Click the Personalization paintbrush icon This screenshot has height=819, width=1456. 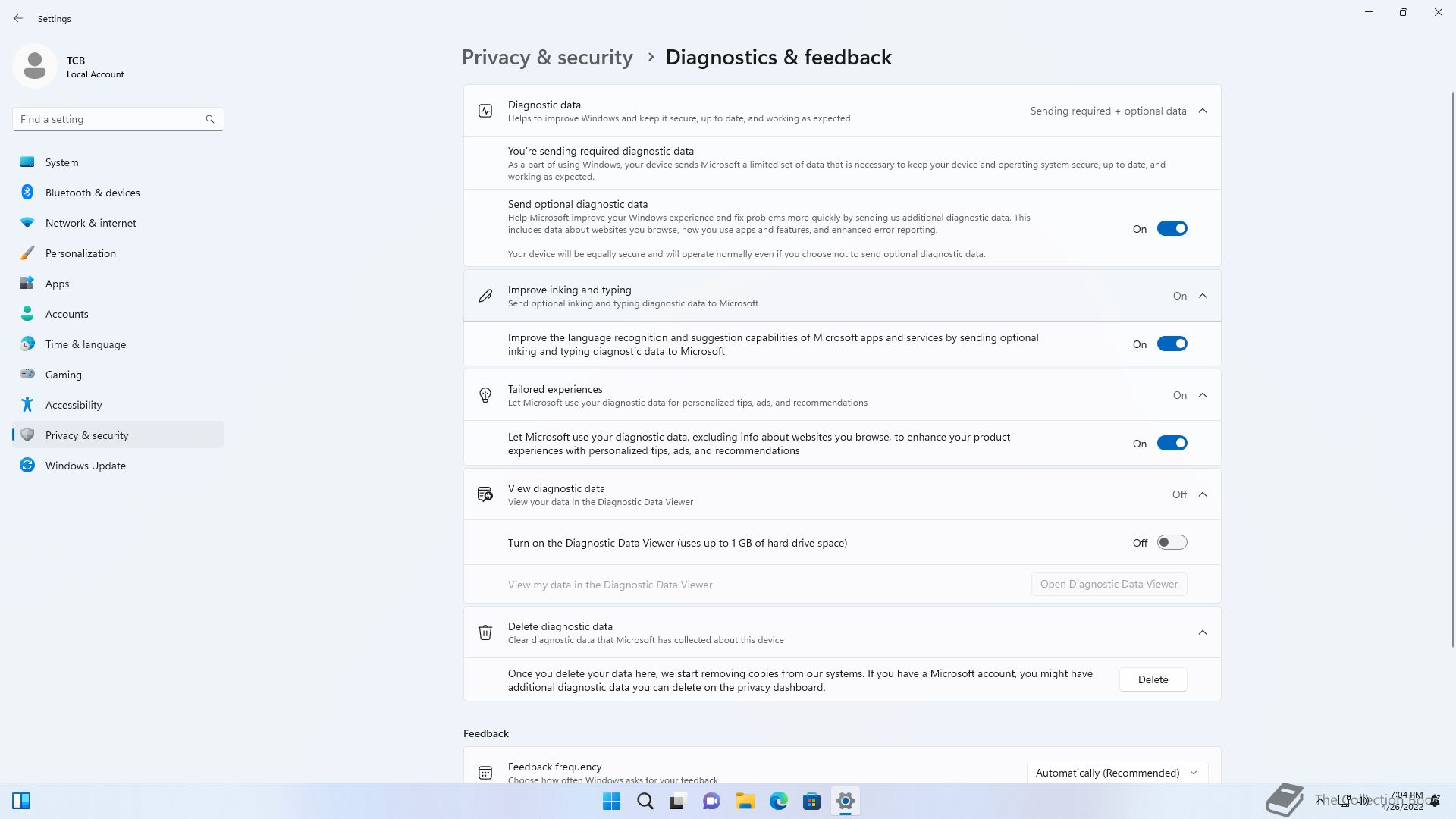[27, 253]
